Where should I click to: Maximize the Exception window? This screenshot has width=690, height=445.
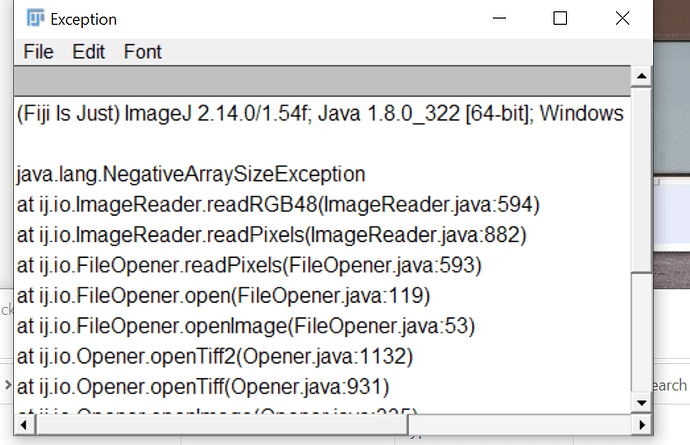click(560, 18)
